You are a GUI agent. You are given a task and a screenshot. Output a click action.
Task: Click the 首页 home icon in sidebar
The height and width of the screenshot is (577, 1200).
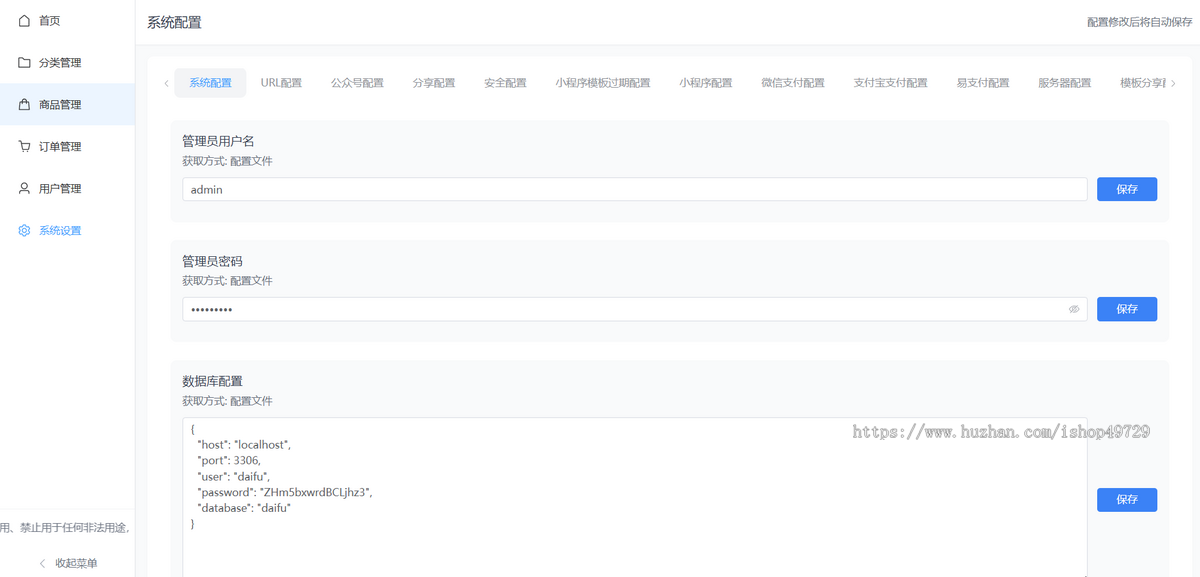pos(24,21)
